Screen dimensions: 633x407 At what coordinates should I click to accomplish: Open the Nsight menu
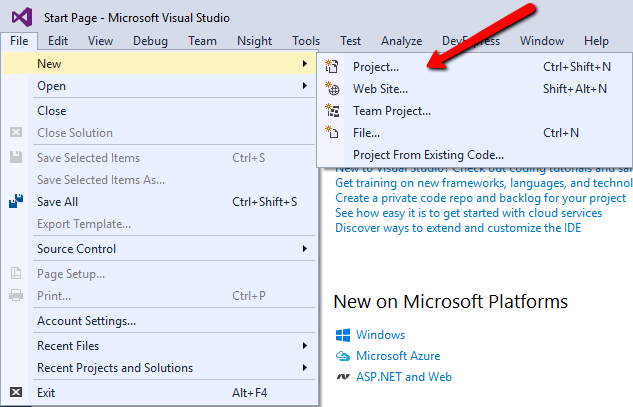pyautogui.click(x=254, y=41)
